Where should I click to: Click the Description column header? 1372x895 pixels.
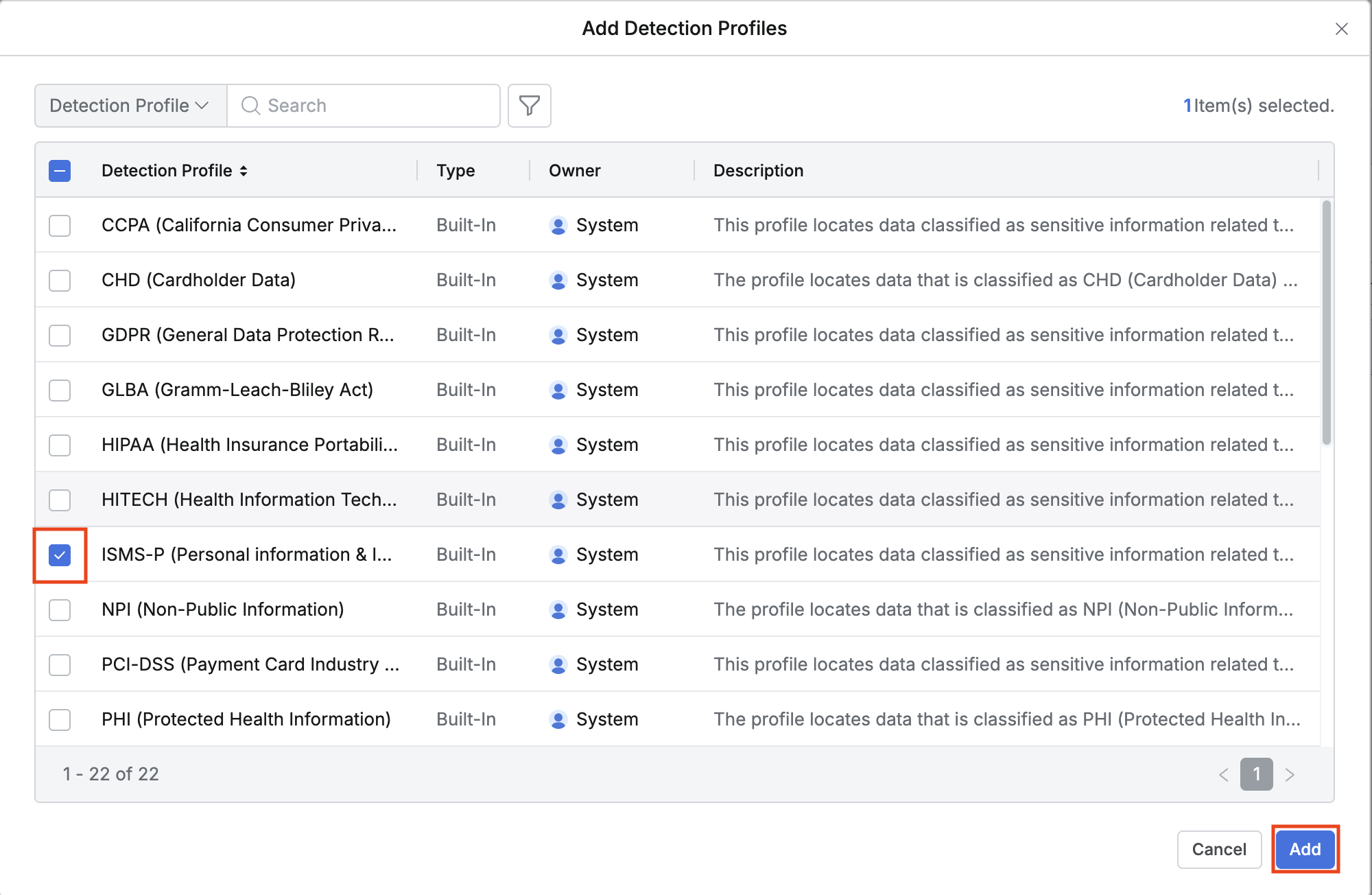click(x=758, y=171)
